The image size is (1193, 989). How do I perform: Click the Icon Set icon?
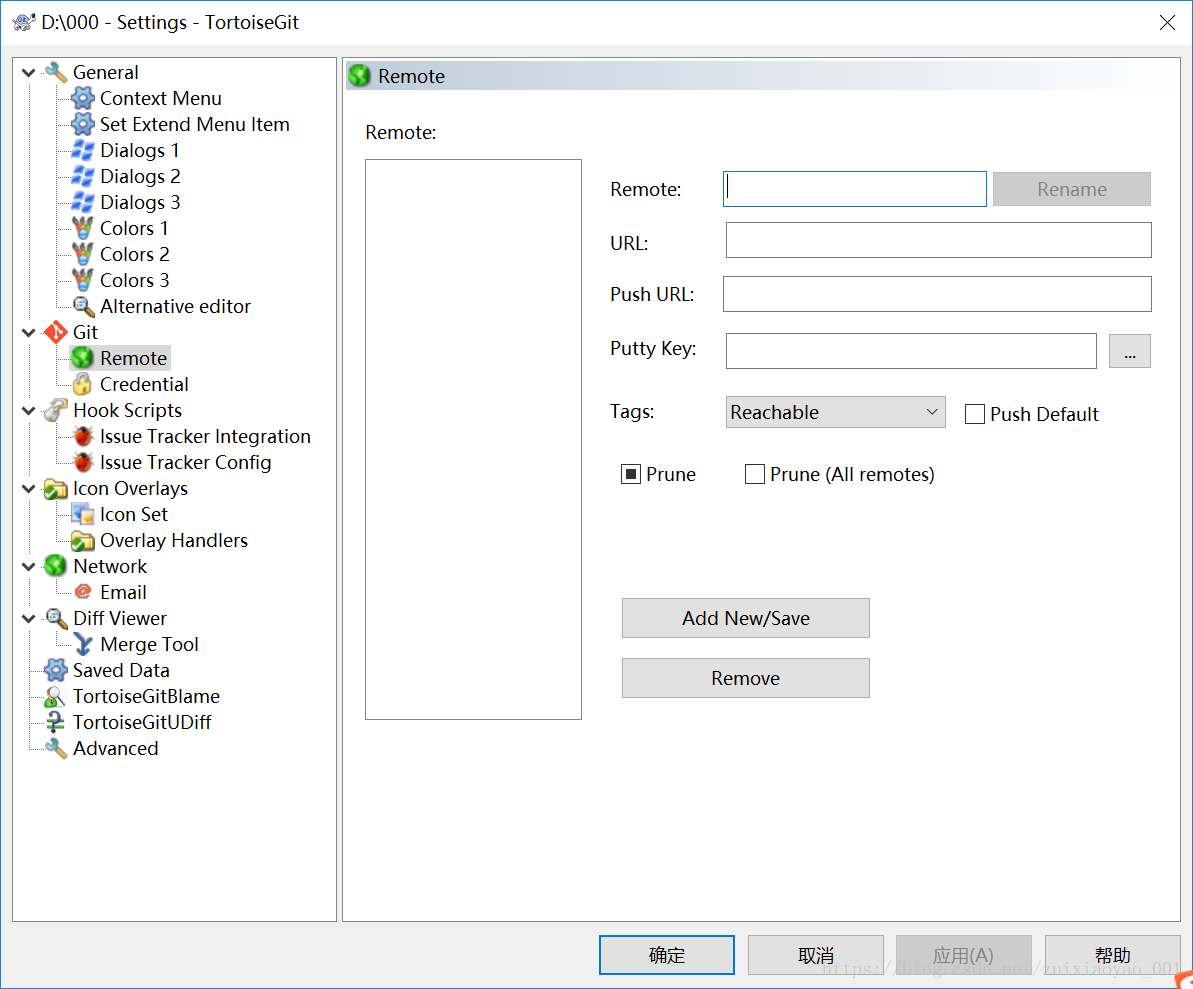pyautogui.click(x=82, y=514)
